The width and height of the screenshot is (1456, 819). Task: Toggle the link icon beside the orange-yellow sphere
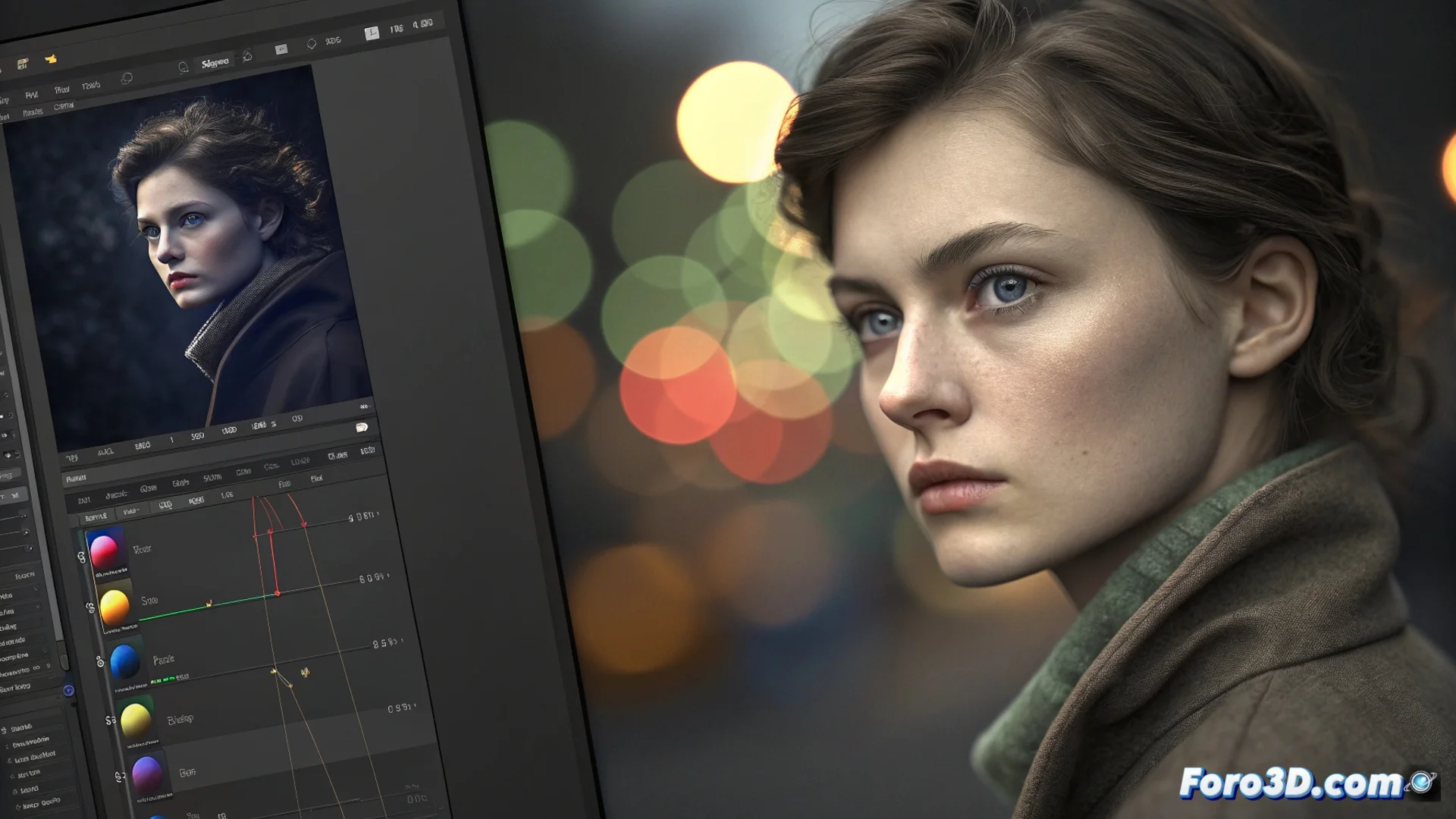(90, 607)
